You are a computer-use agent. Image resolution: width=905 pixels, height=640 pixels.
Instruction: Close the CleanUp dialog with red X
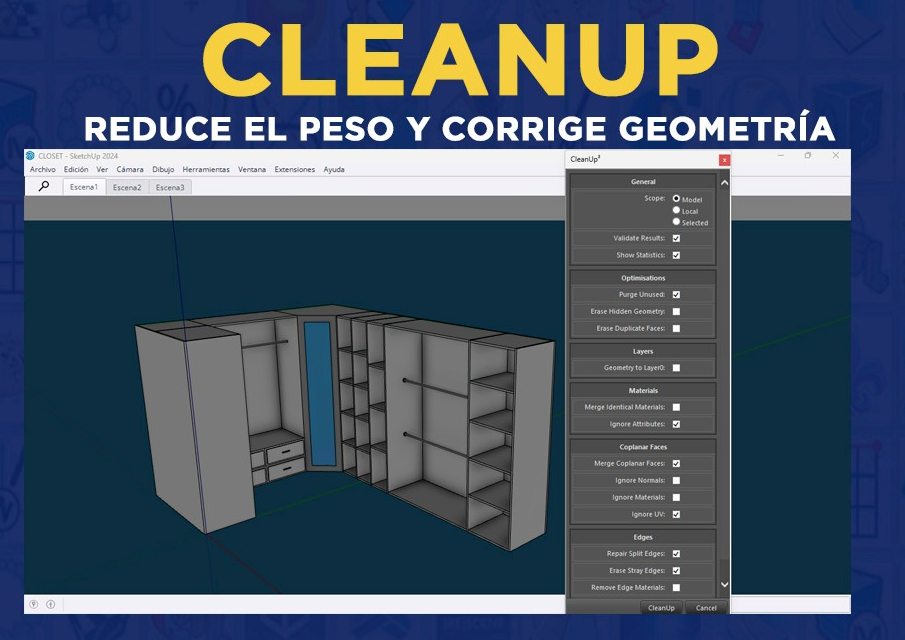click(x=724, y=160)
